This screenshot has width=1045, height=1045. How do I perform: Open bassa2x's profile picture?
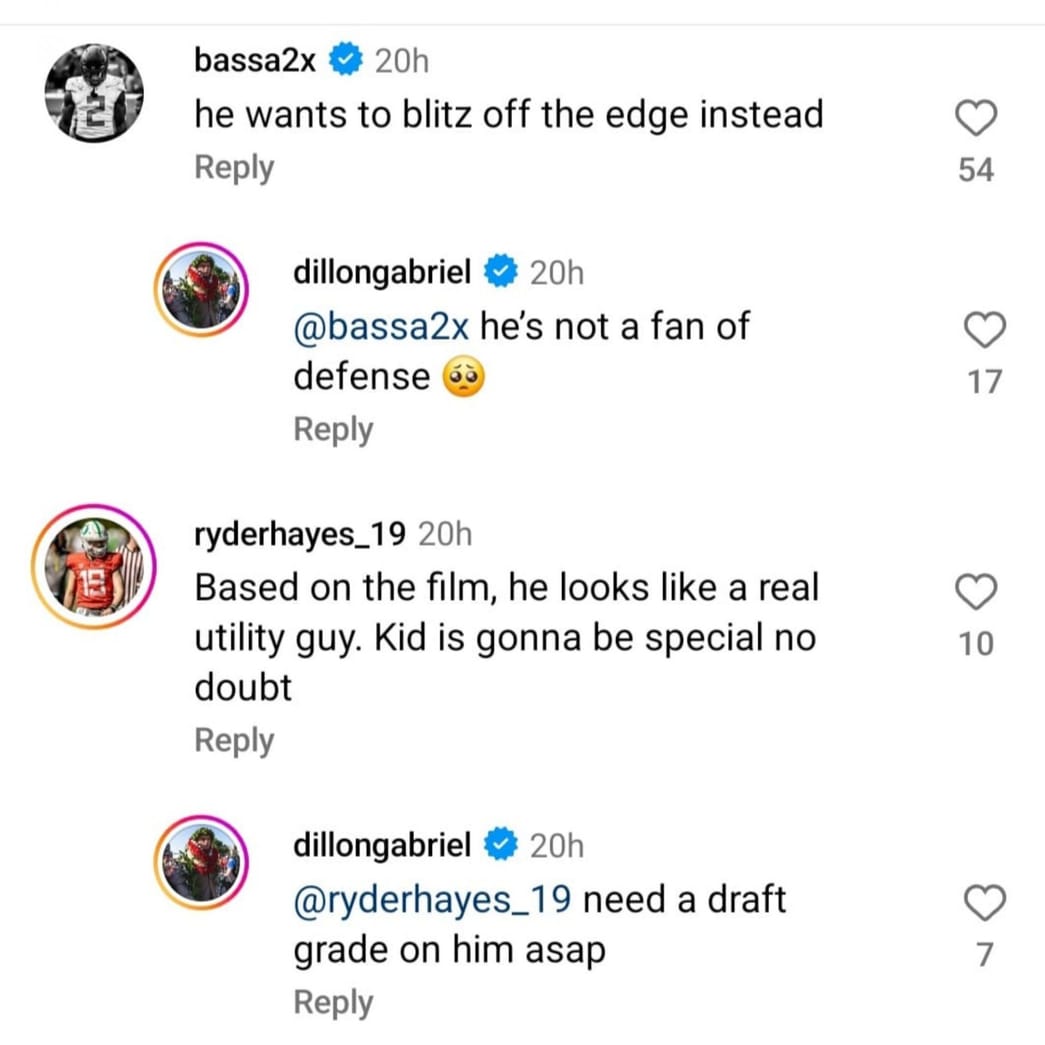[94, 93]
